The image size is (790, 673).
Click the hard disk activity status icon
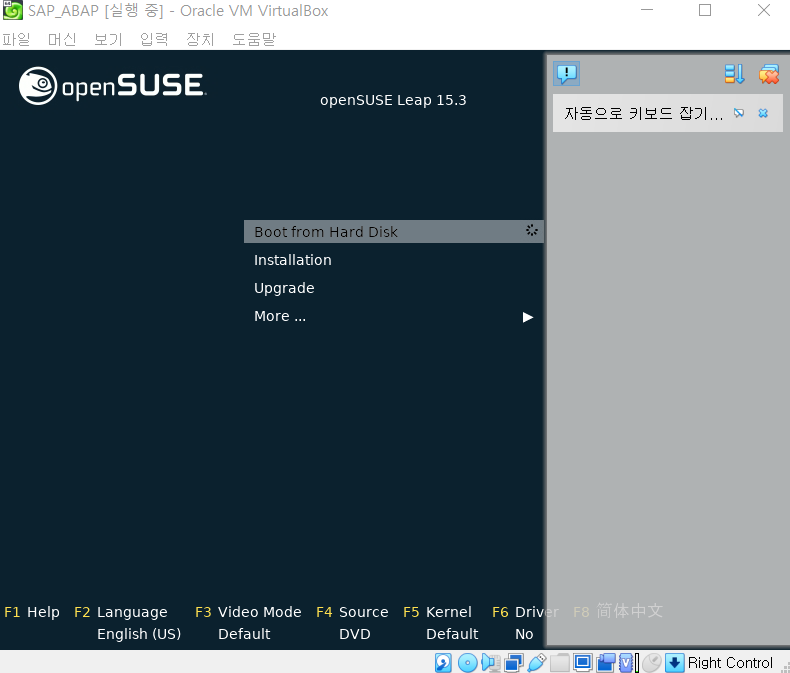(x=443, y=662)
